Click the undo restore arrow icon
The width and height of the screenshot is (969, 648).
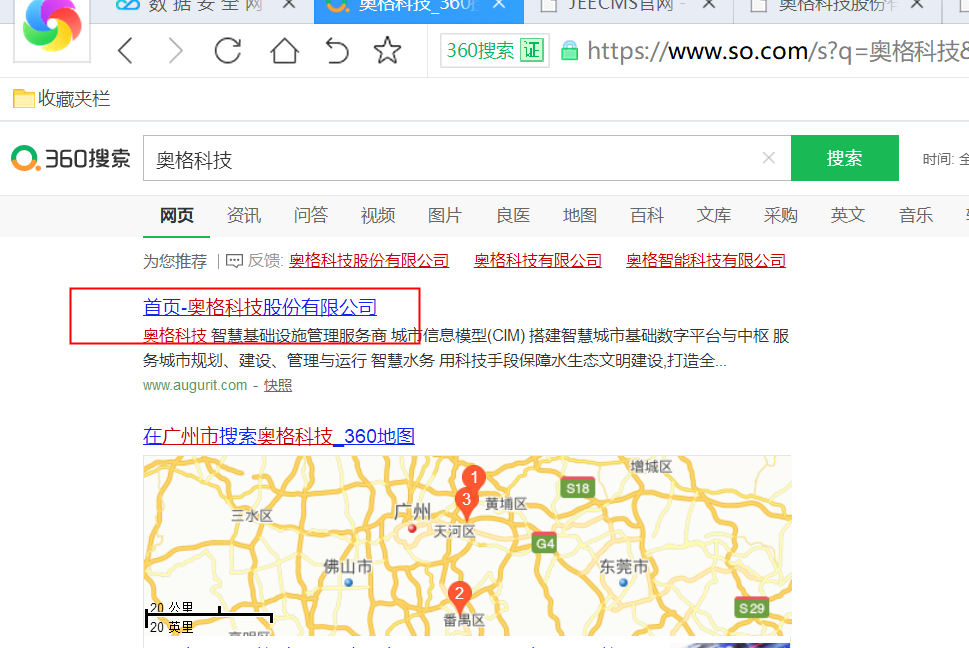(337, 51)
